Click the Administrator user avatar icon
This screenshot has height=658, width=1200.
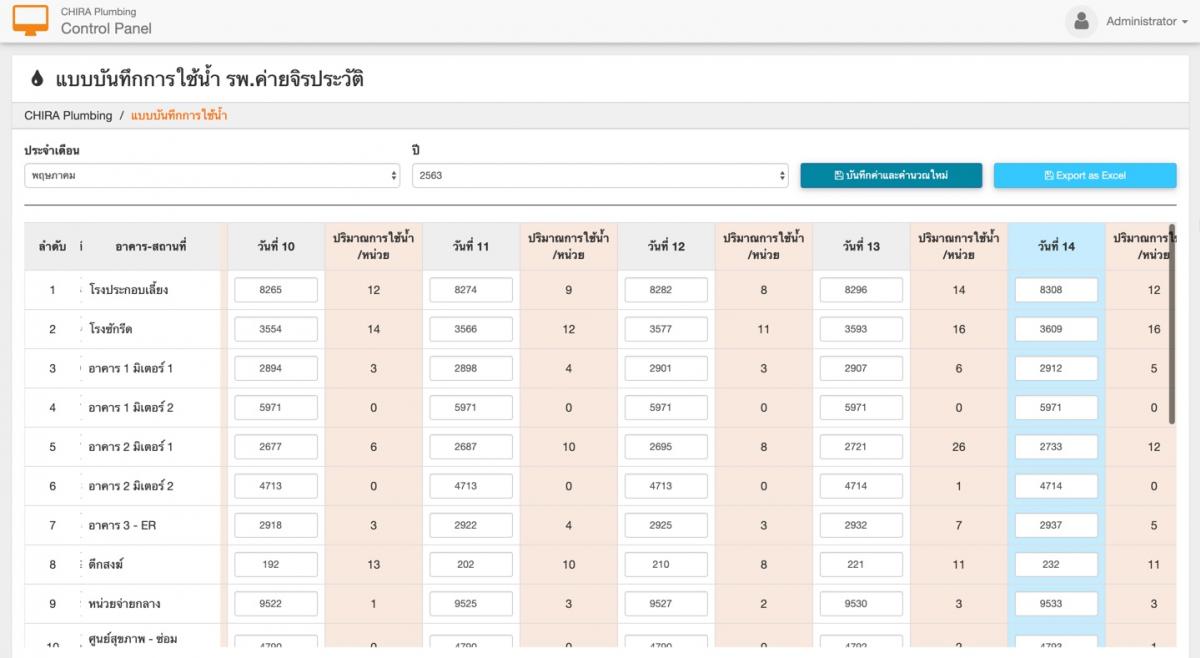tap(1081, 21)
